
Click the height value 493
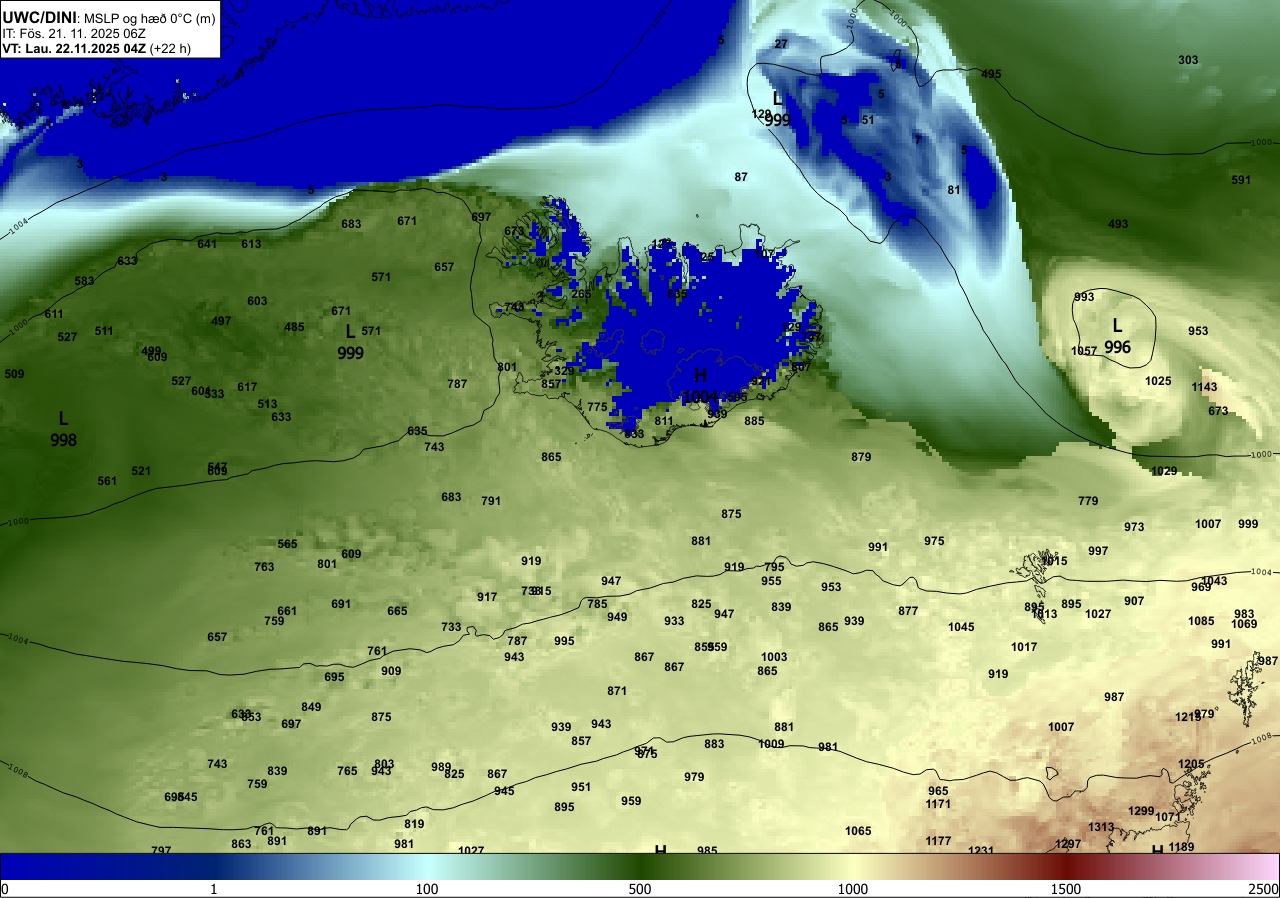pyautogui.click(x=1118, y=224)
